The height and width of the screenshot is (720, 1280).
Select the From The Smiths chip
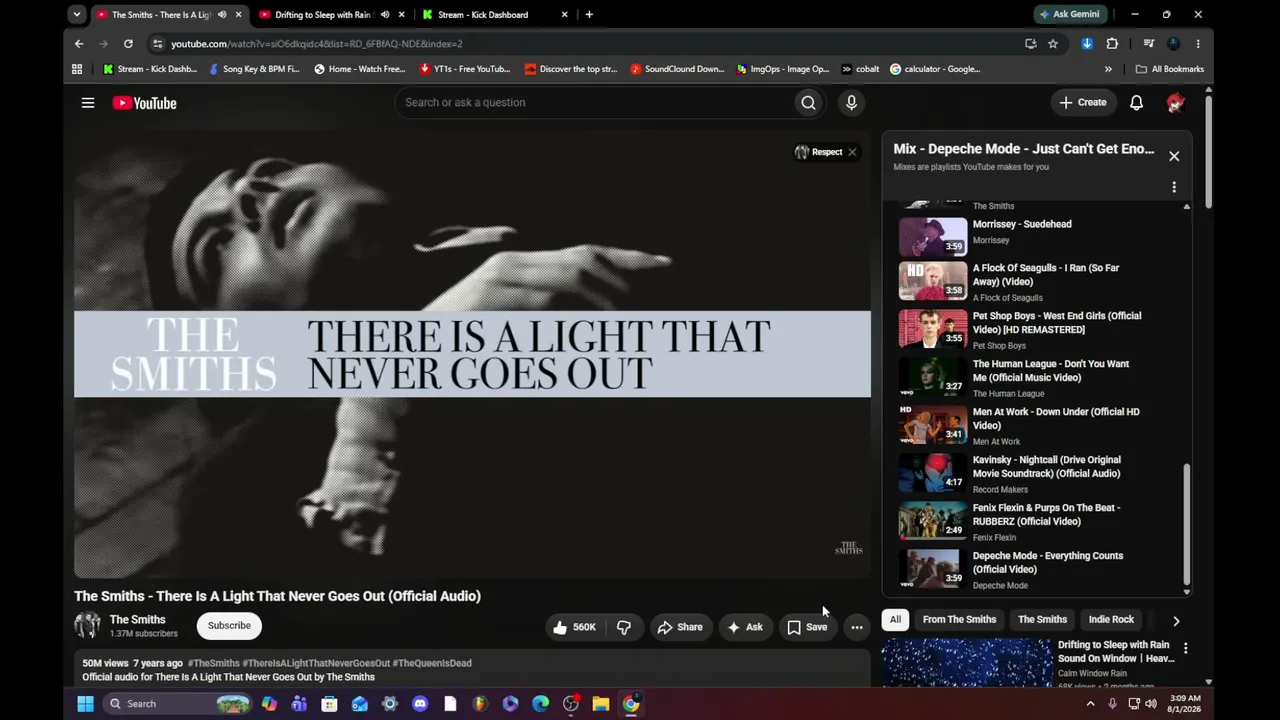pos(959,620)
